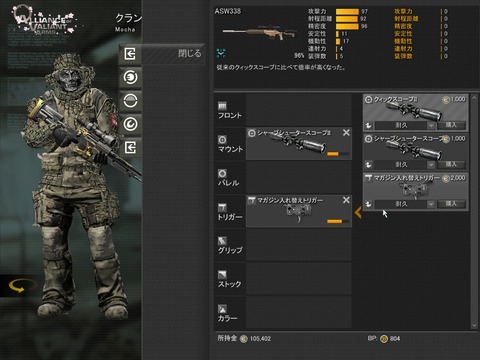Select the グリップ attachment category
The height and width of the screenshot is (360, 480).
(x=230, y=245)
